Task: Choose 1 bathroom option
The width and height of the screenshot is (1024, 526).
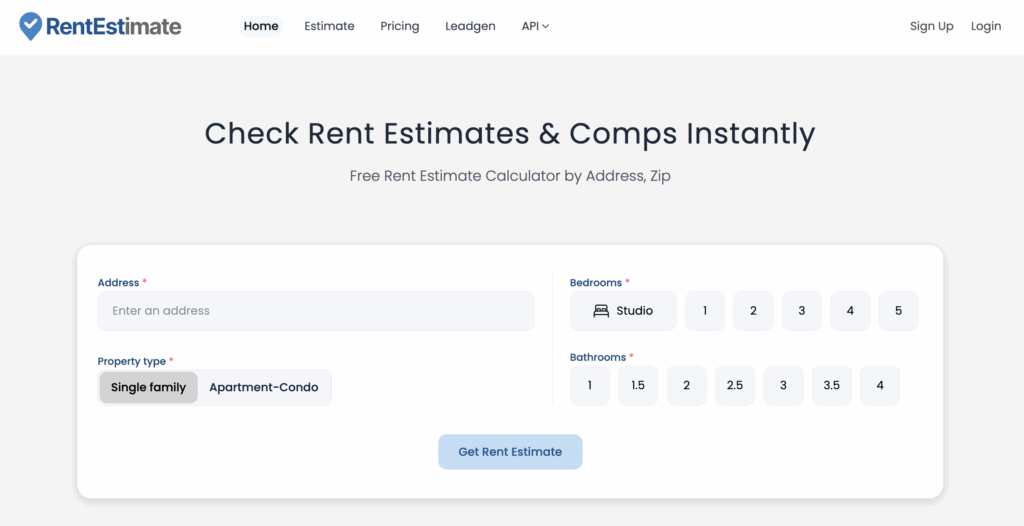Action: click(590, 386)
